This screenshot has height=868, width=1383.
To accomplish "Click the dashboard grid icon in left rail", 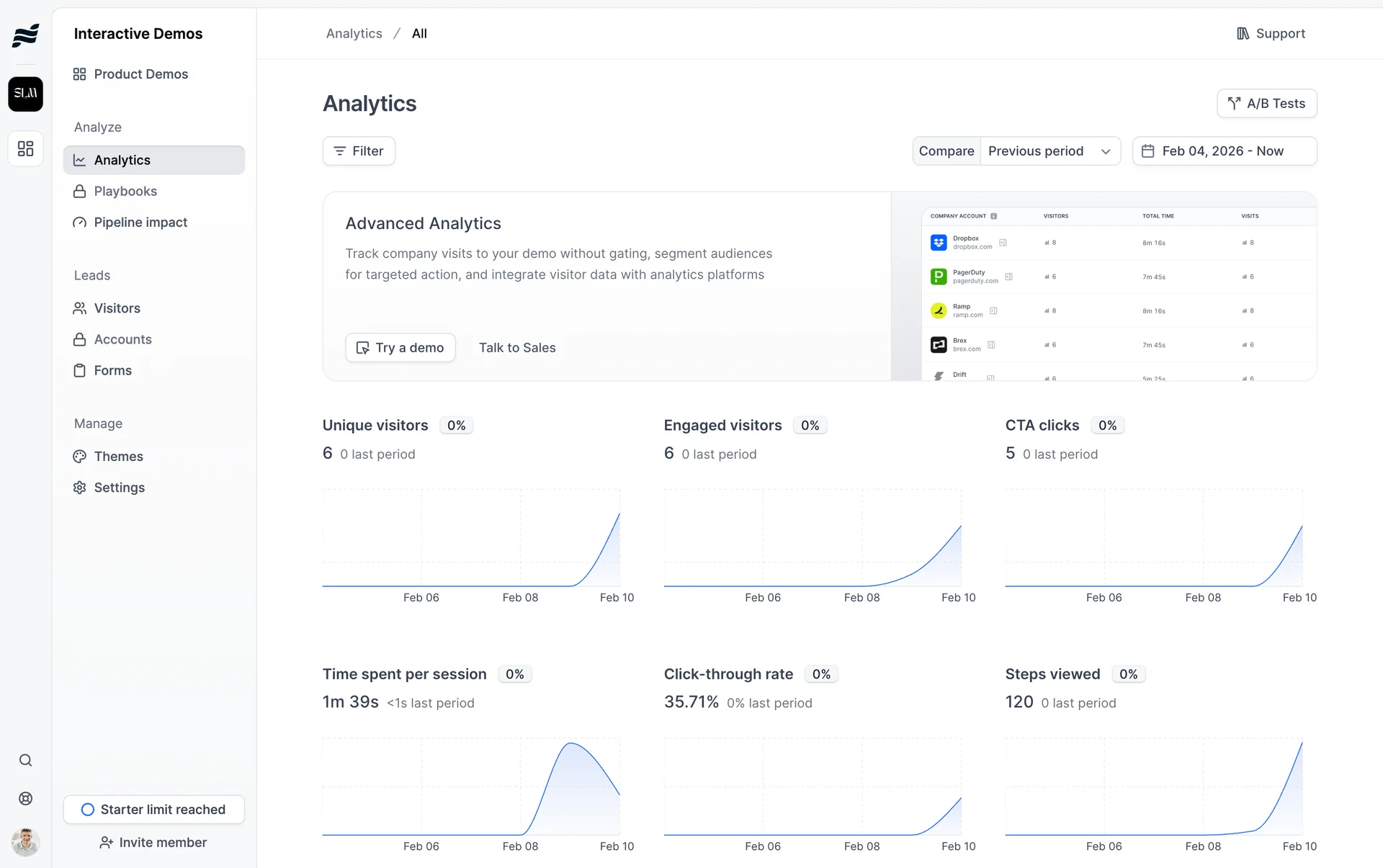I will pos(25,148).
